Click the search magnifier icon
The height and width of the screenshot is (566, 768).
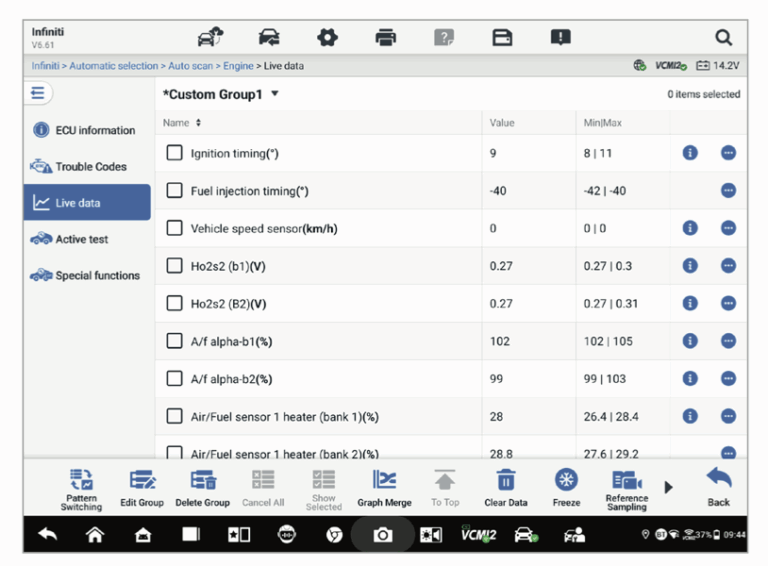coord(723,38)
